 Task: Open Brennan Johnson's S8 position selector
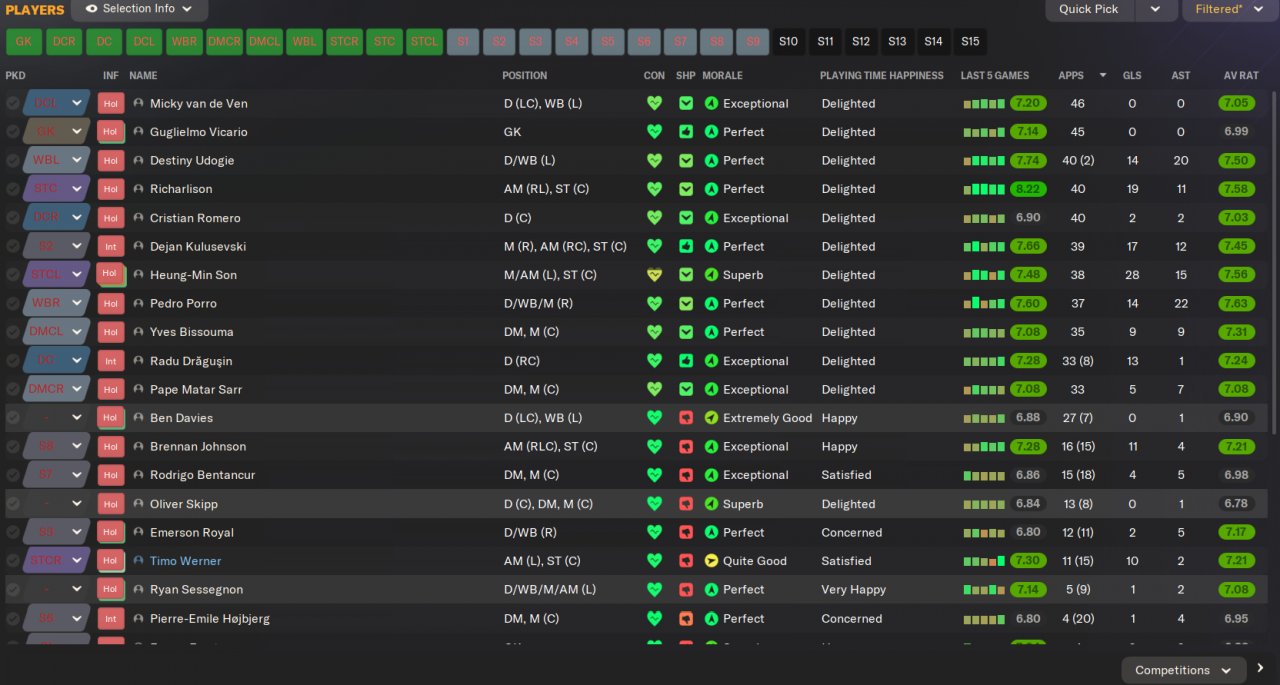pos(56,447)
